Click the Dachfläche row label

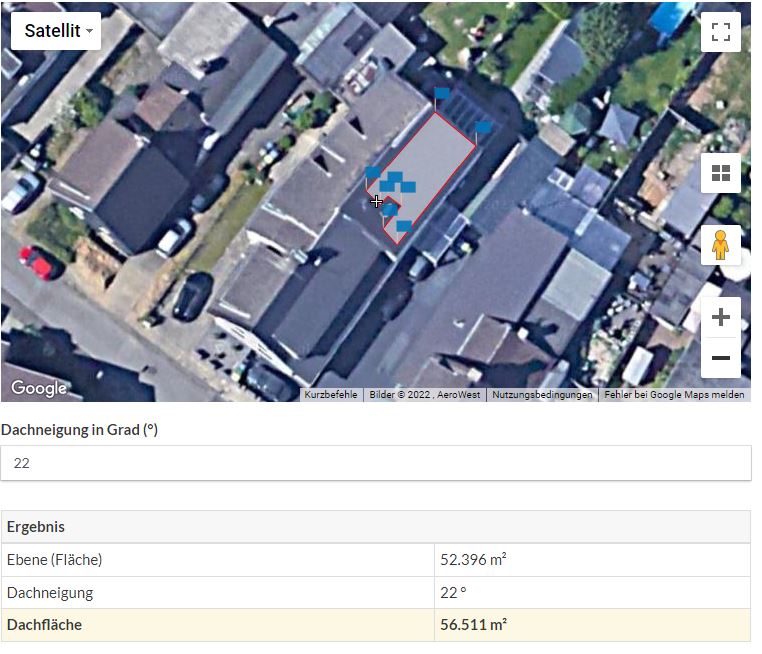point(44,624)
